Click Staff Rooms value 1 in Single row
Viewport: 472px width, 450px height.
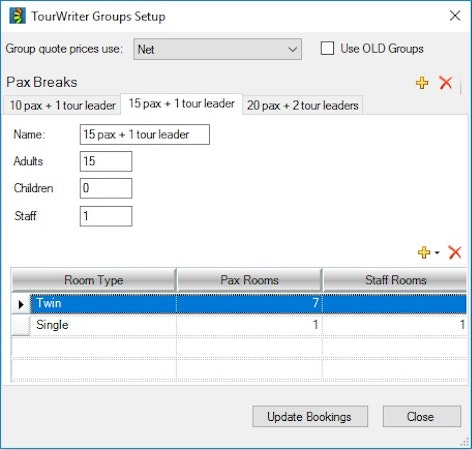point(395,325)
